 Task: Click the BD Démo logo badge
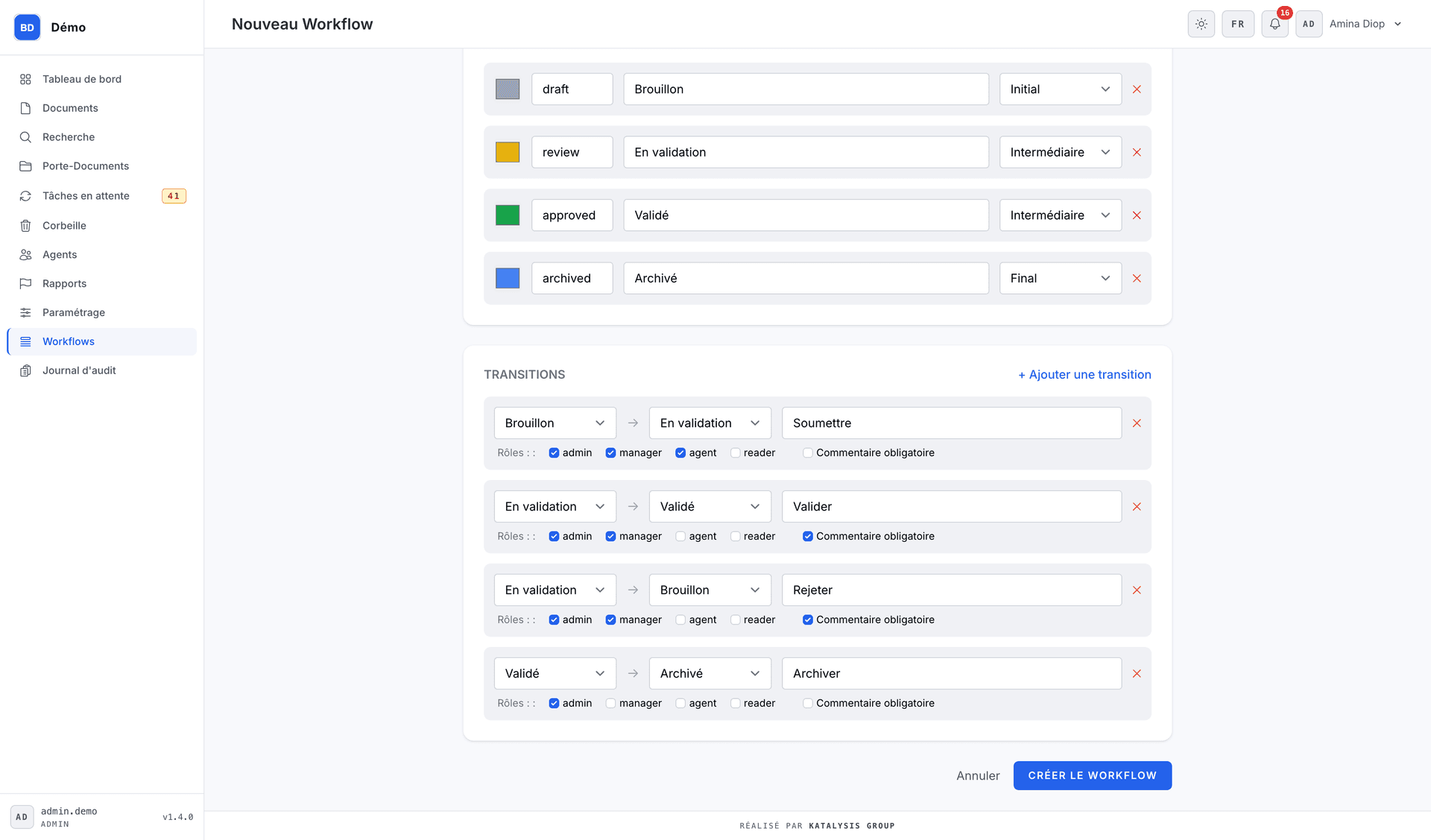click(x=27, y=28)
